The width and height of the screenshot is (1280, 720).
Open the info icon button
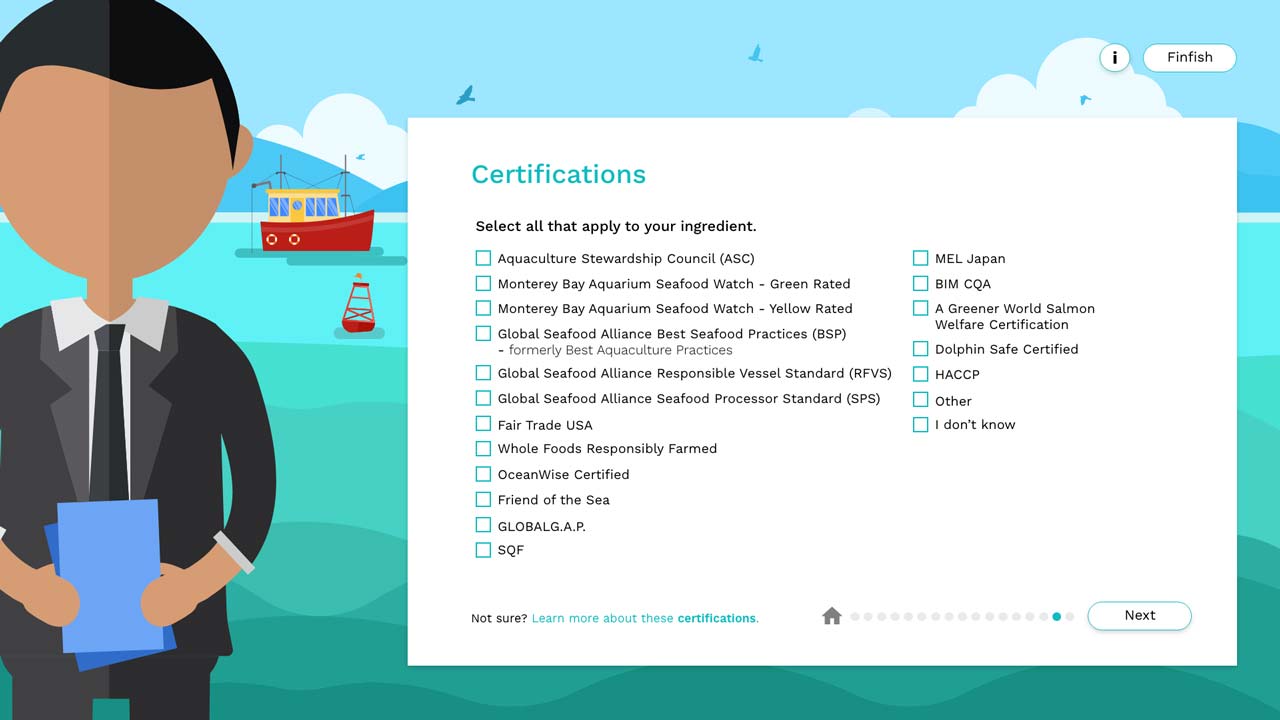(1115, 58)
